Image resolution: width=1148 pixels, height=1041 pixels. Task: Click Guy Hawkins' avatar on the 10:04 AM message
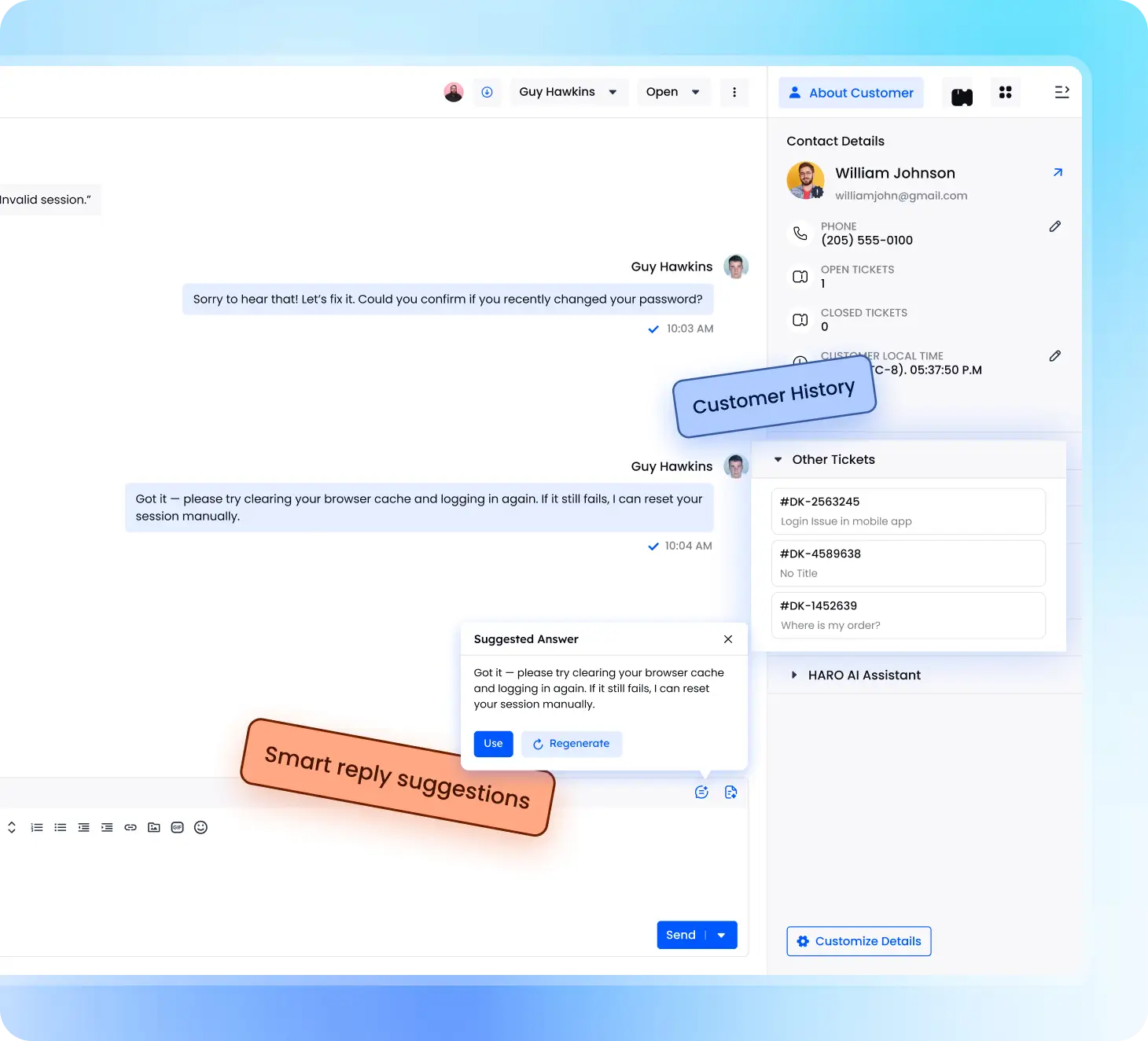pyautogui.click(x=736, y=466)
